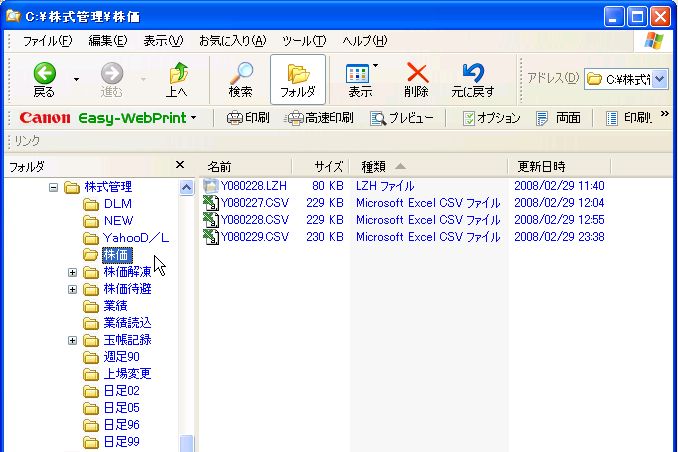678x452 pixels.
Task: Open Canon Preview (プレビュー) icon
Action: [378, 118]
